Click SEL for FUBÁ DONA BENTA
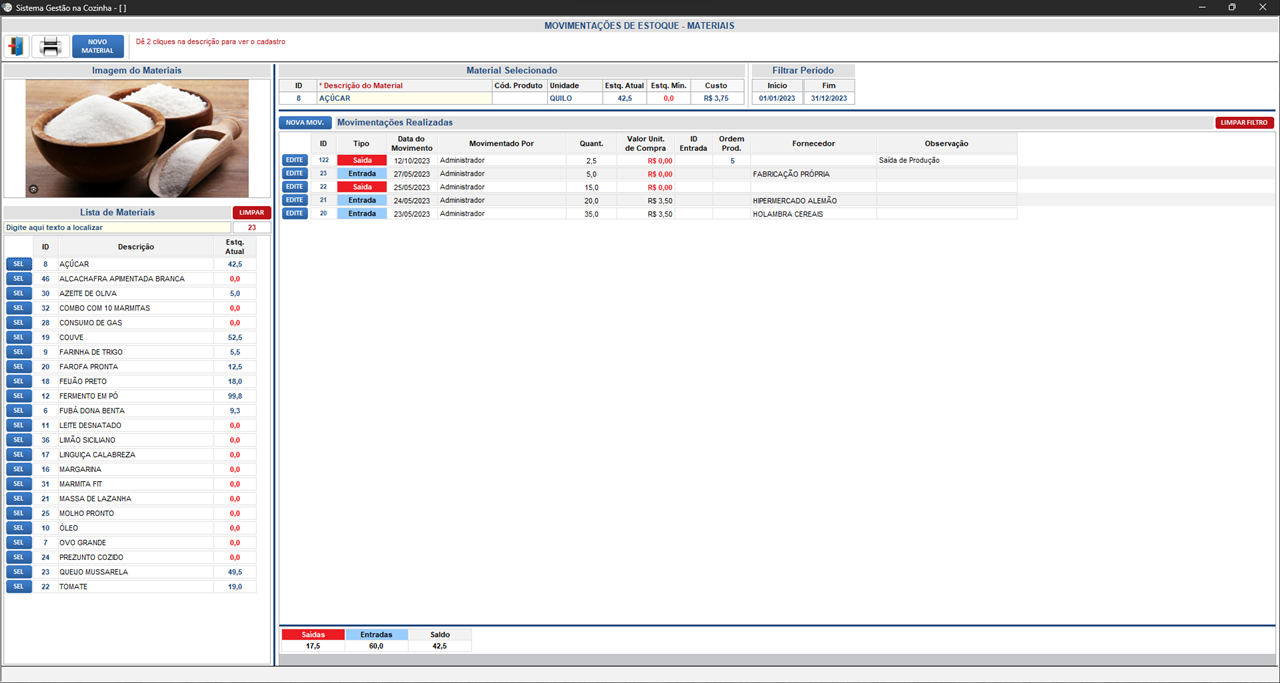Image resolution: width=1280 pixels, height=683 pixels. [x=19, y=411]
